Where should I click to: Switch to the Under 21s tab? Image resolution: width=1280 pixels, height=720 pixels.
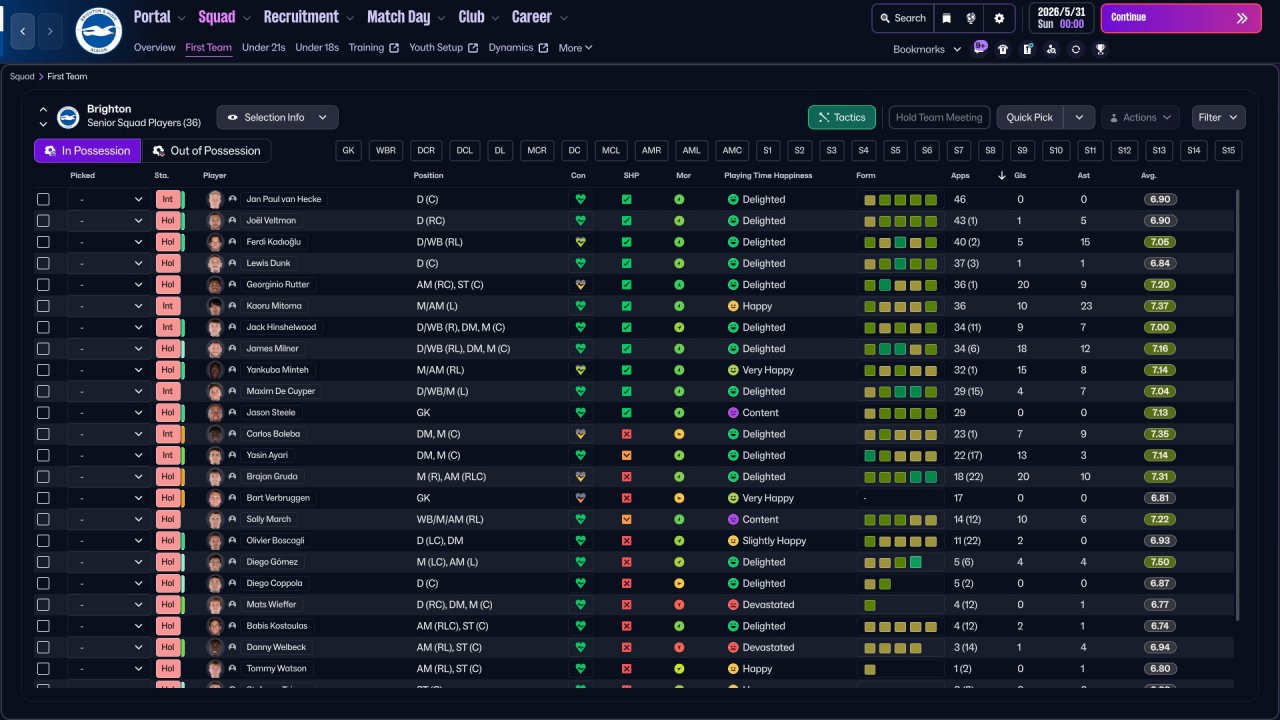click(x=264, y=47)
